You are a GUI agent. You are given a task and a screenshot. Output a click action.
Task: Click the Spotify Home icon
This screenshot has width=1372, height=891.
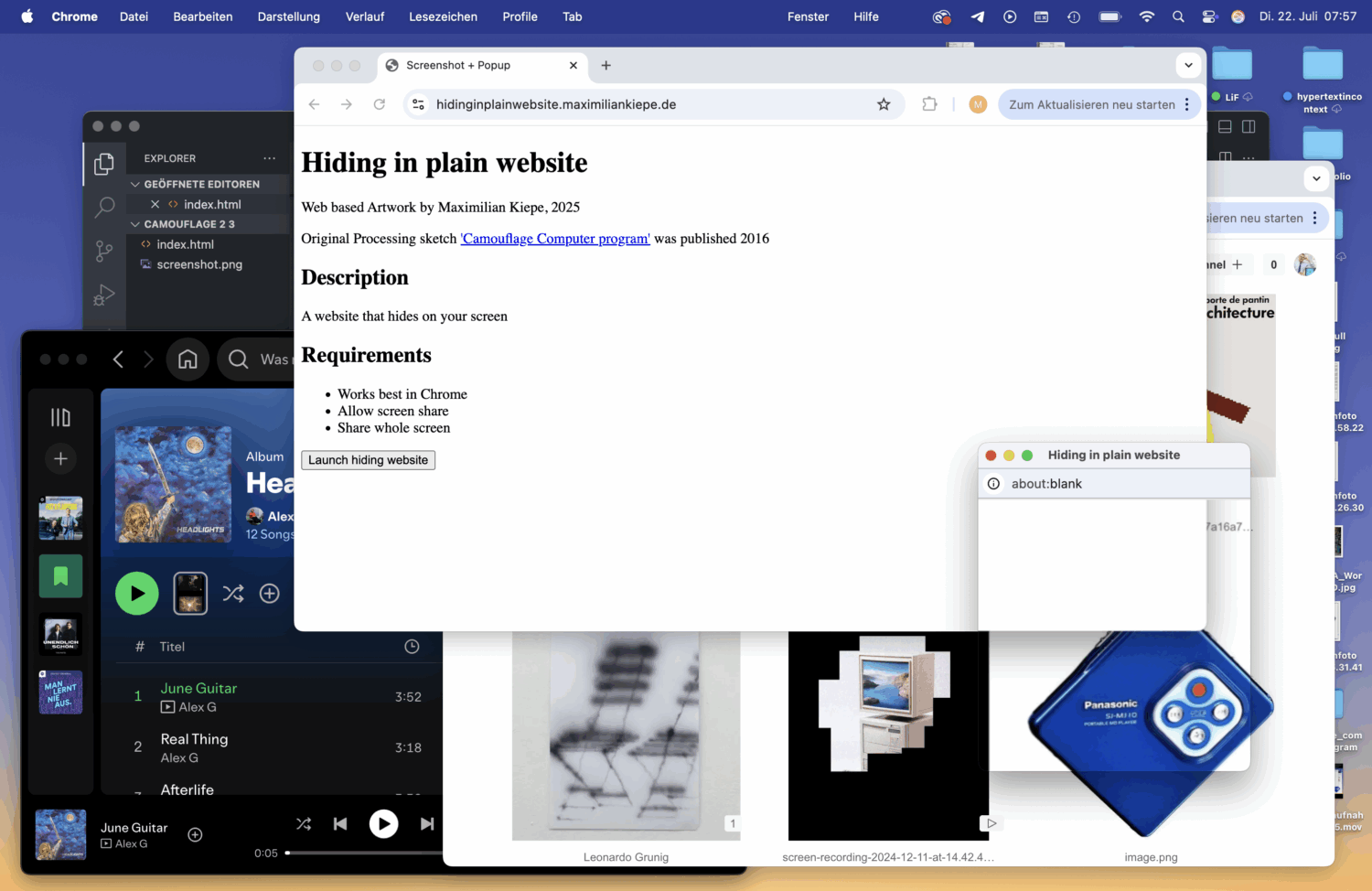tap(188, 360)
